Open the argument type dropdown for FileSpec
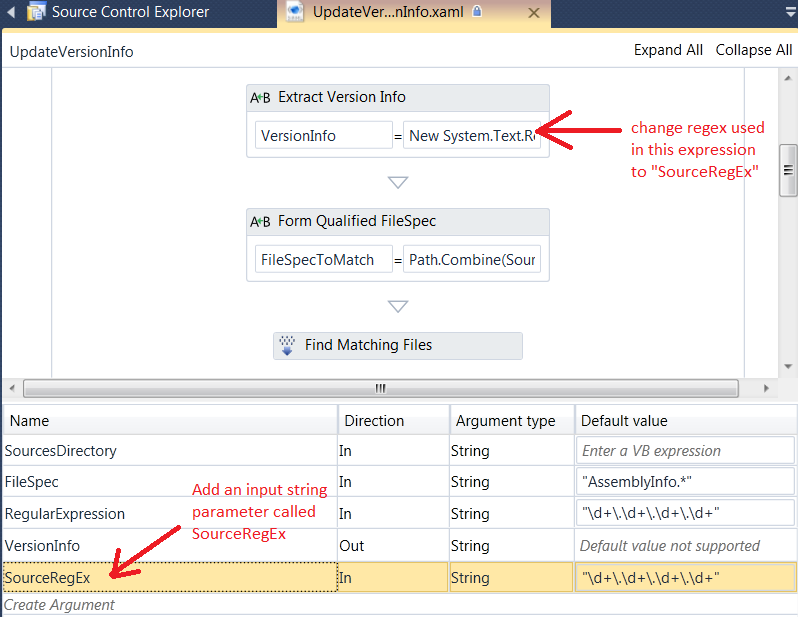 click(512, 482)
